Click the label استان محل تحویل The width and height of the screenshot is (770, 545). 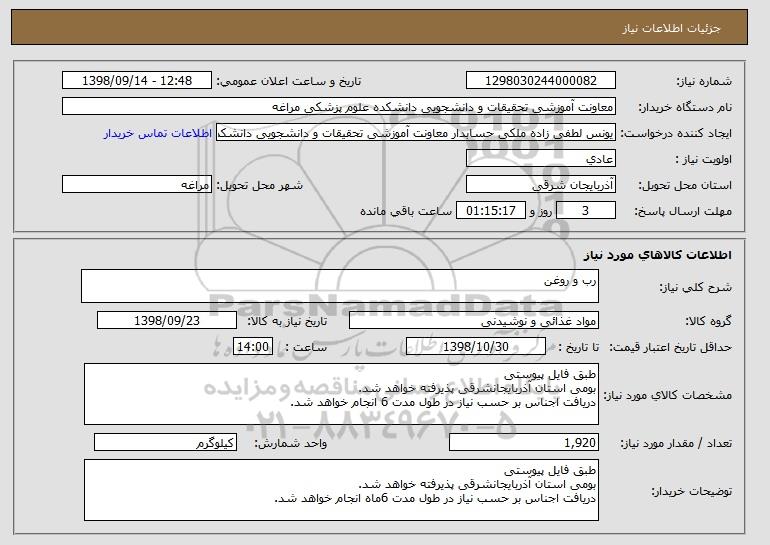tap(685, 186)
